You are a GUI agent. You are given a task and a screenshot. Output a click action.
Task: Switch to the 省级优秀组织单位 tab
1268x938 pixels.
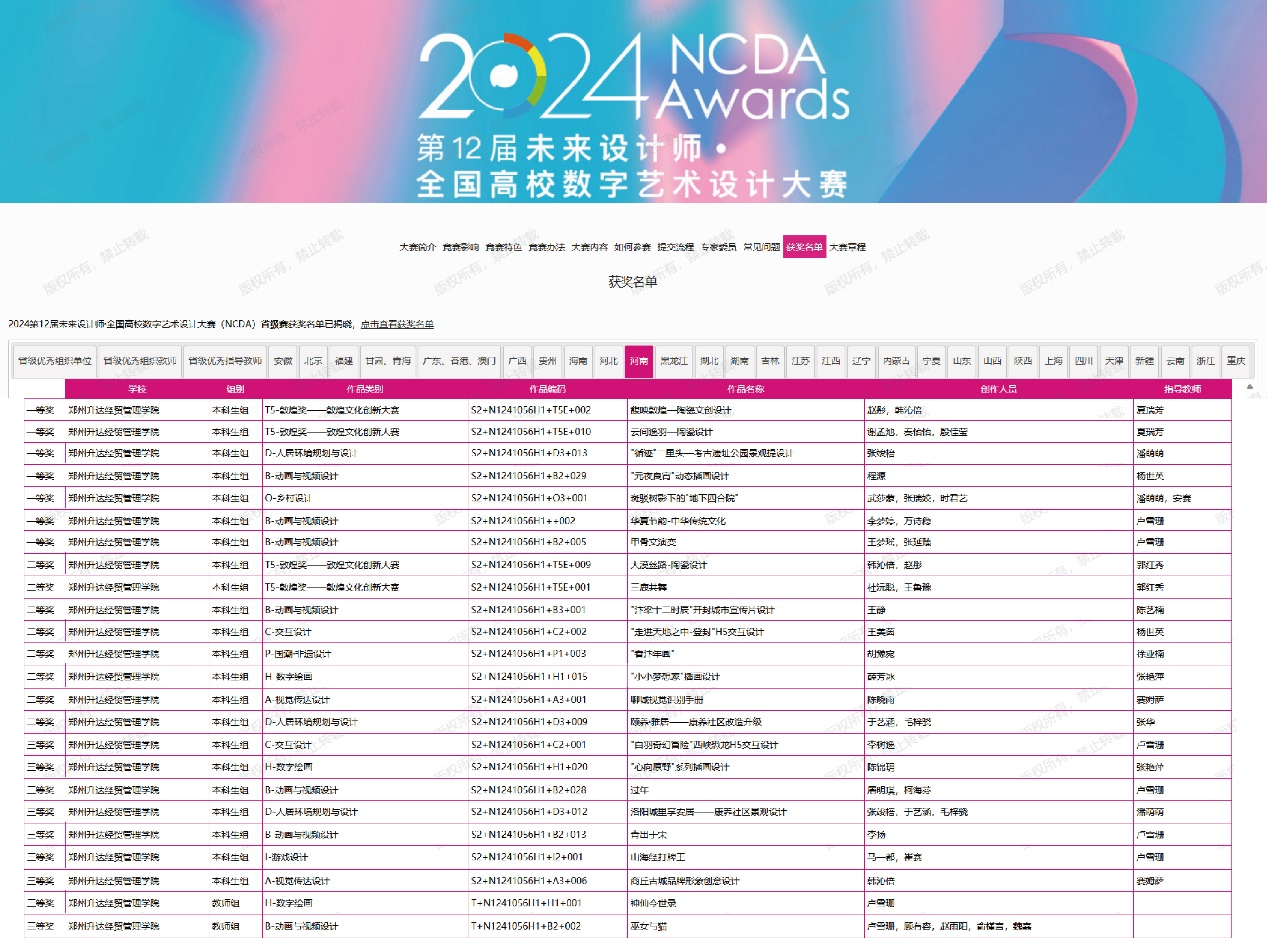pos(55,361)
